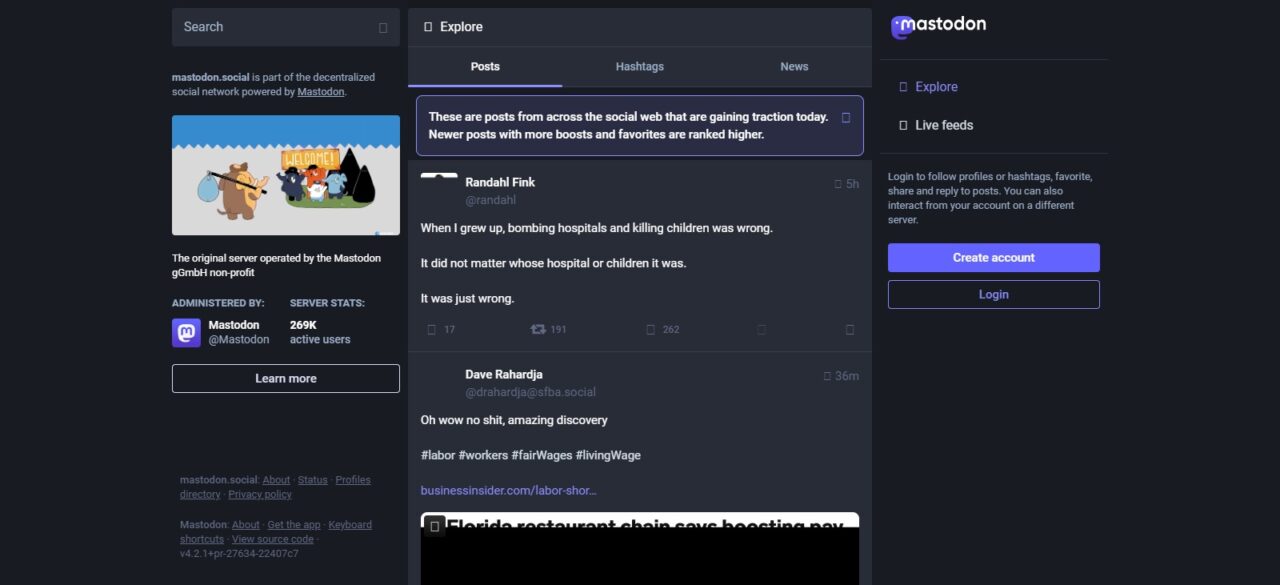
Task: Open the Mastodon link in server description
Action: 321,92
